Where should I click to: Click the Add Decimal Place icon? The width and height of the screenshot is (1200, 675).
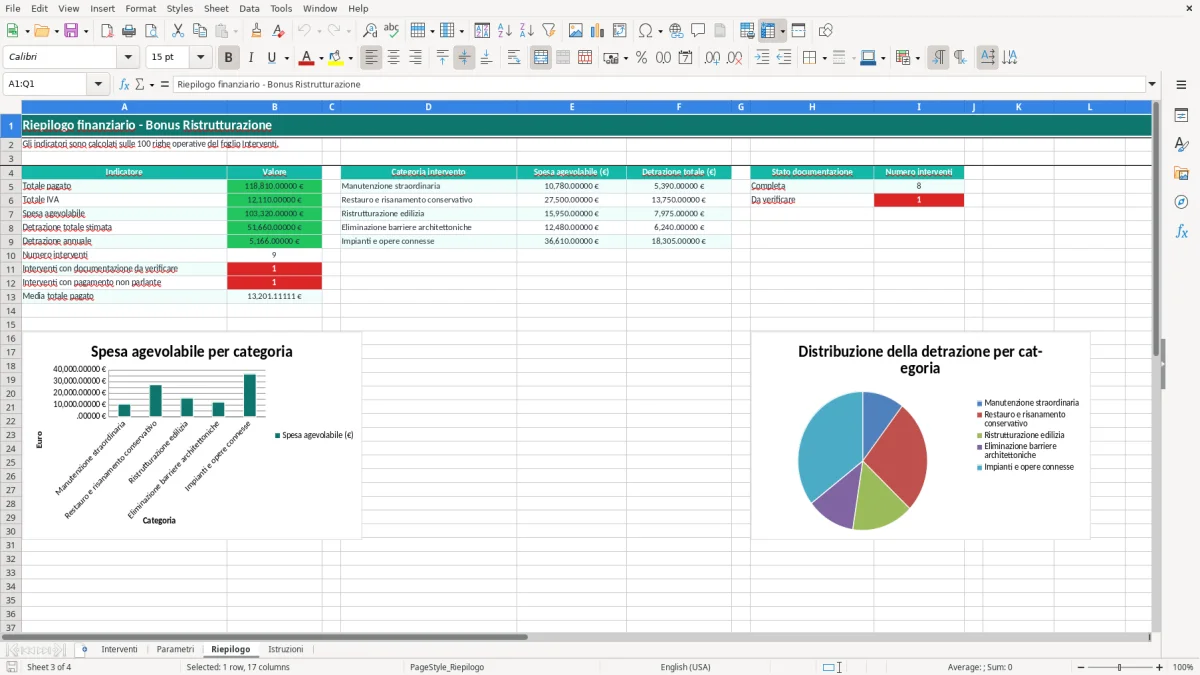coord(713,57)
